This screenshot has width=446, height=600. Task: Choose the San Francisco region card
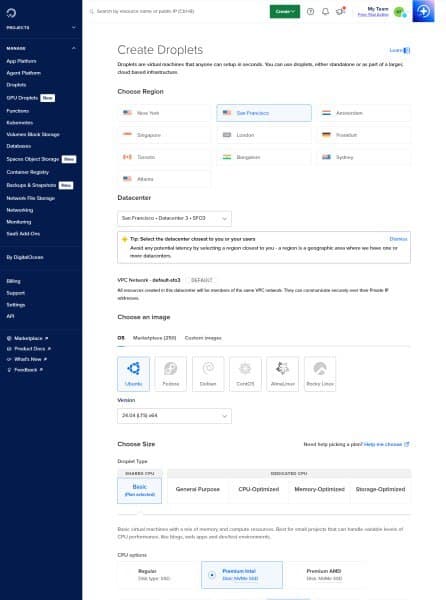coord(264,113)
